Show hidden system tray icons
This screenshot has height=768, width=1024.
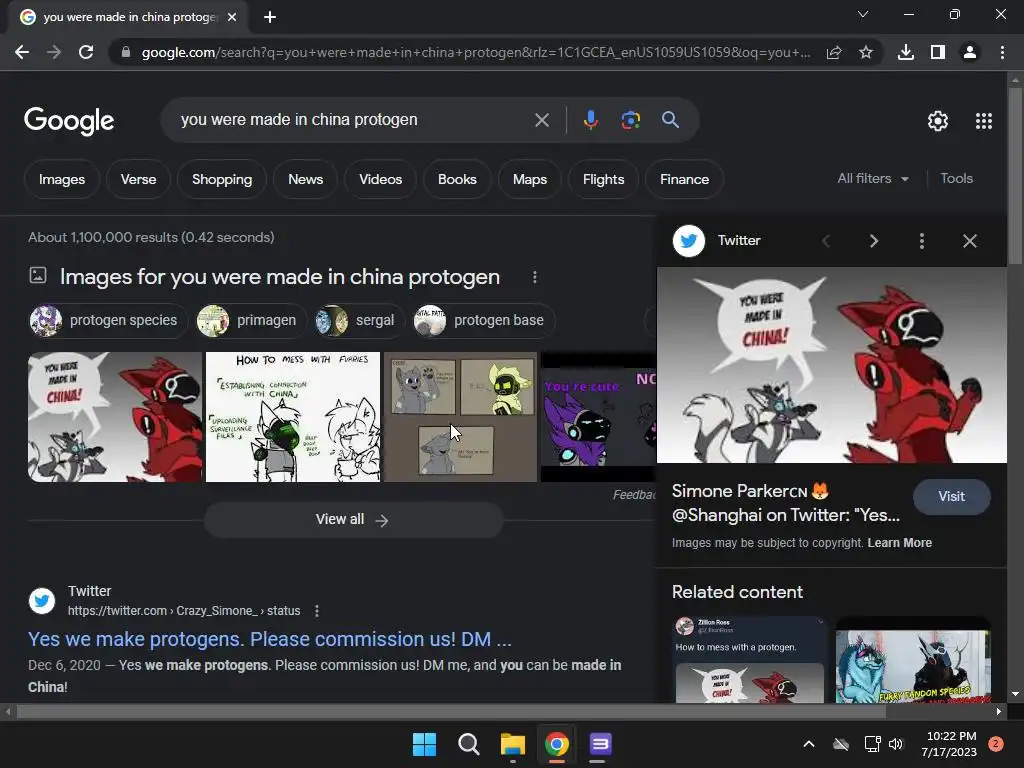pyautogui.click(x=808, y=744)
